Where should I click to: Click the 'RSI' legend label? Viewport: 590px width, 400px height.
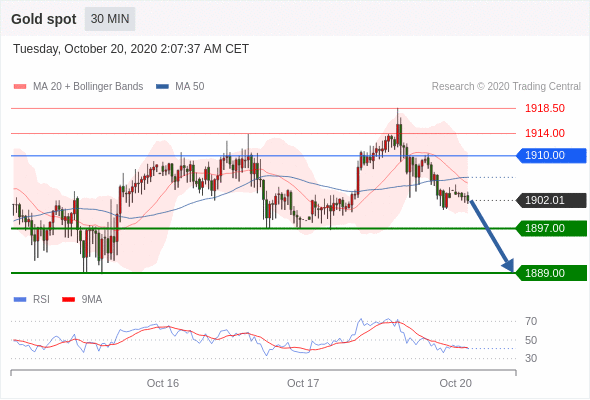41,300
